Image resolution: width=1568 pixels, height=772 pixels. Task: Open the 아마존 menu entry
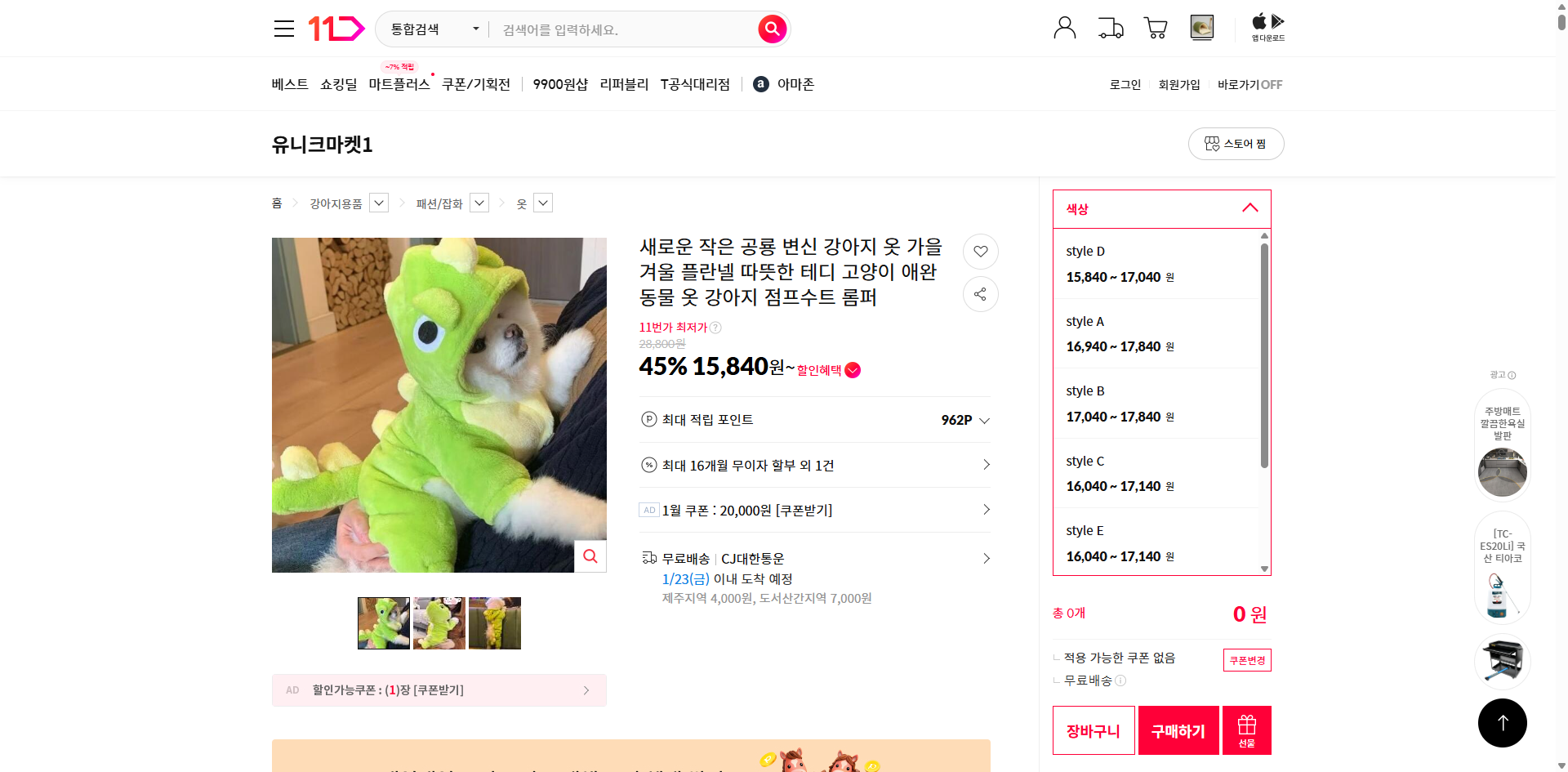(x=783, y=83)
